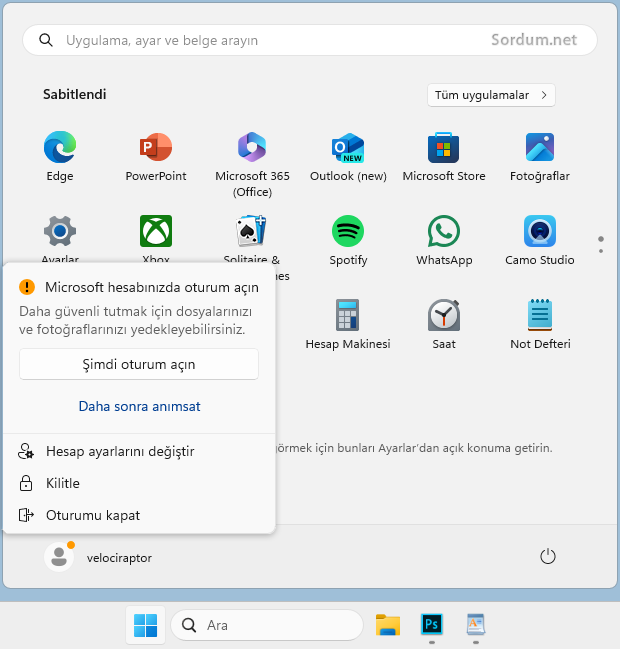Go to next pinned apps page dots
620x649 pixels.
[x=601, y=245]
